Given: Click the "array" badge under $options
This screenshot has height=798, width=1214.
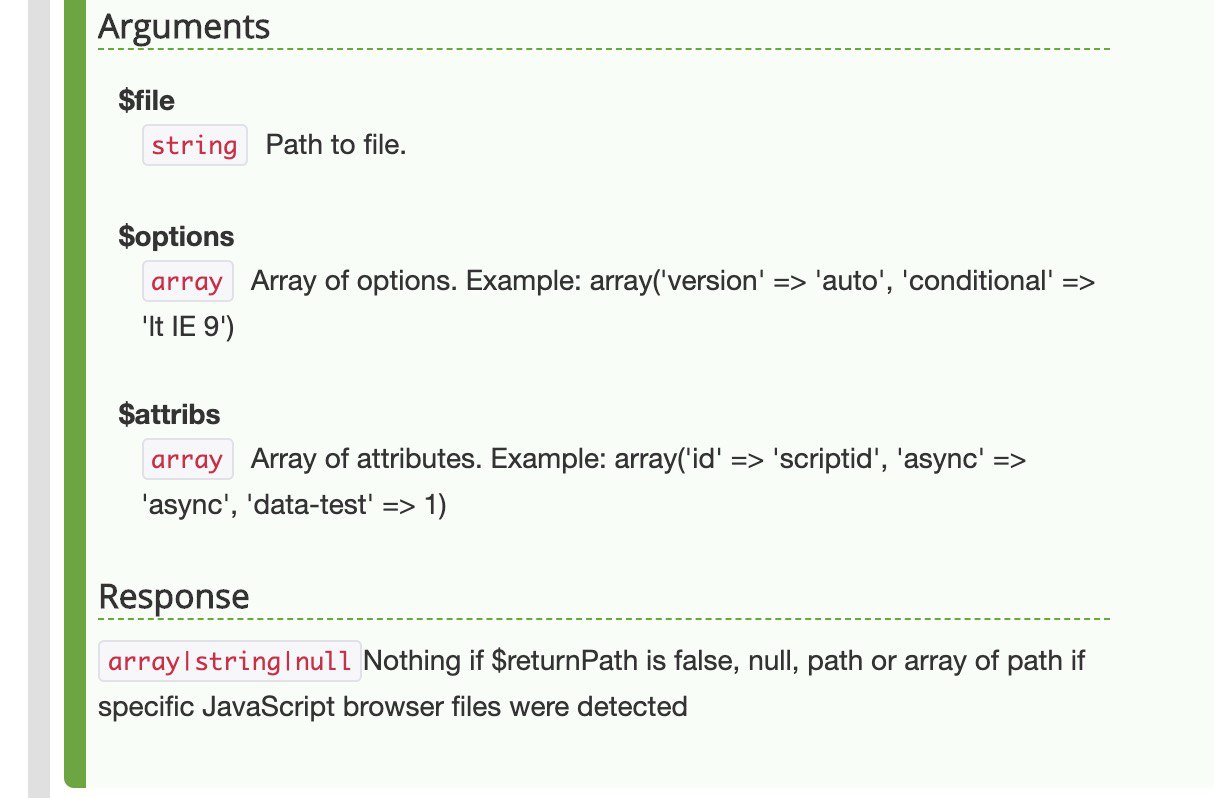Looking at the screenshot, I should click(x=187, y=281).
